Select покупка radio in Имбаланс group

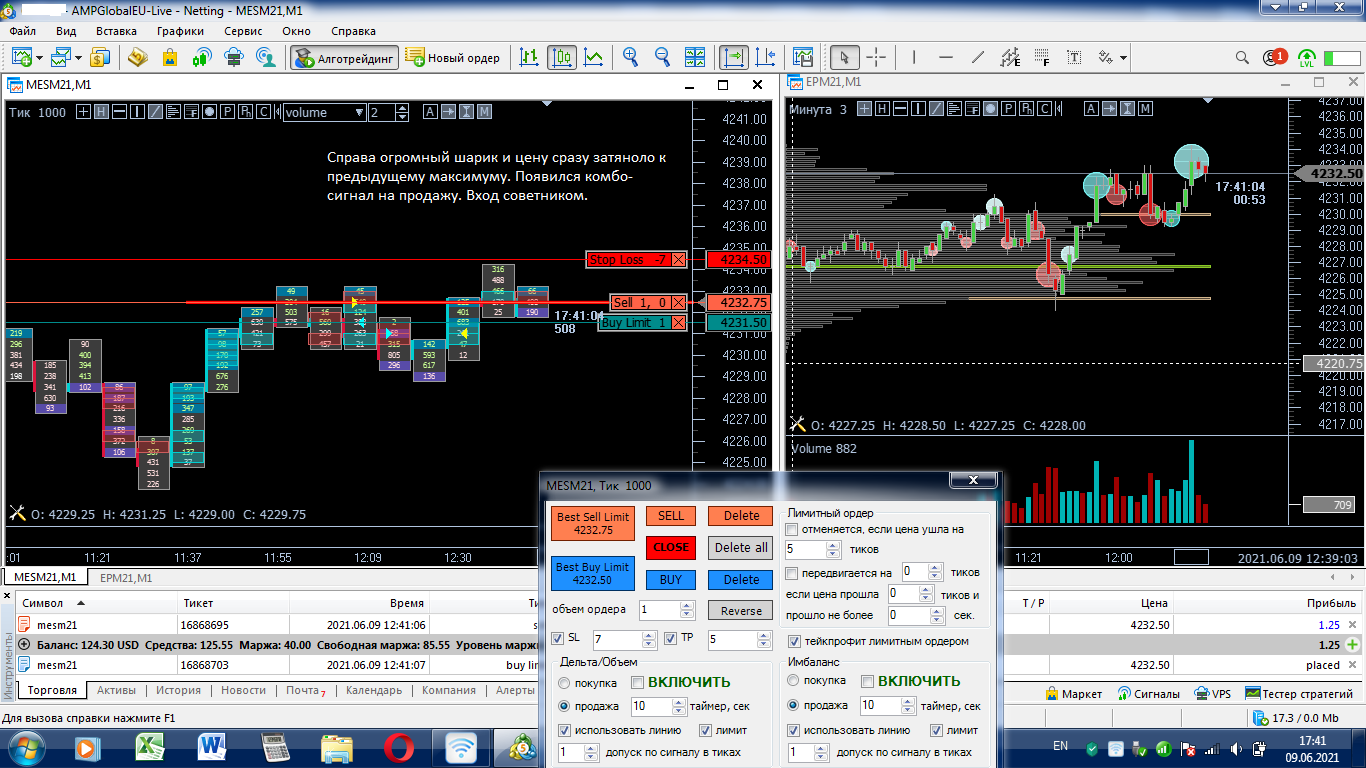point(794,680)
